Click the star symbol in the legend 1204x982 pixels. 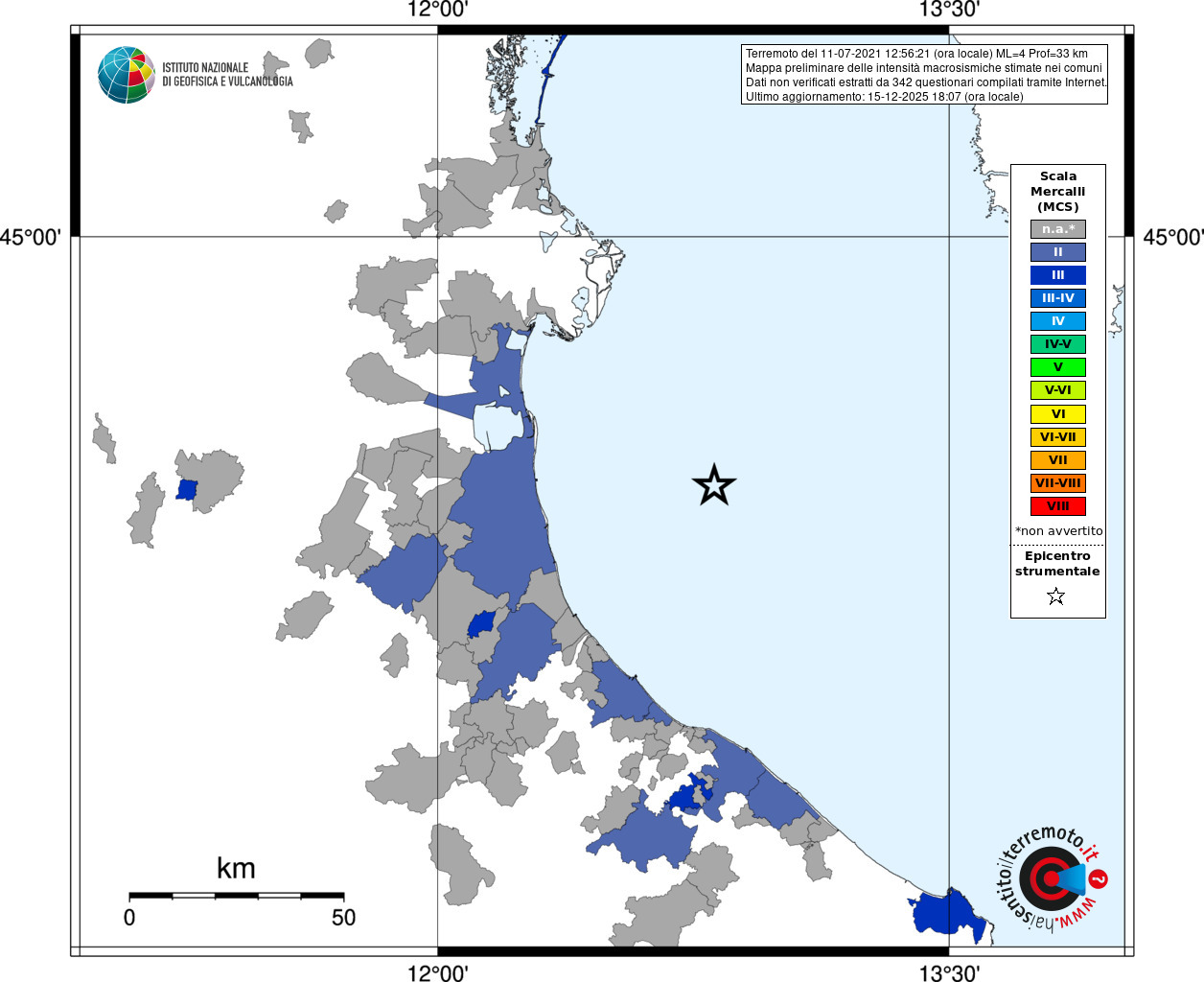coord(1056,596)
